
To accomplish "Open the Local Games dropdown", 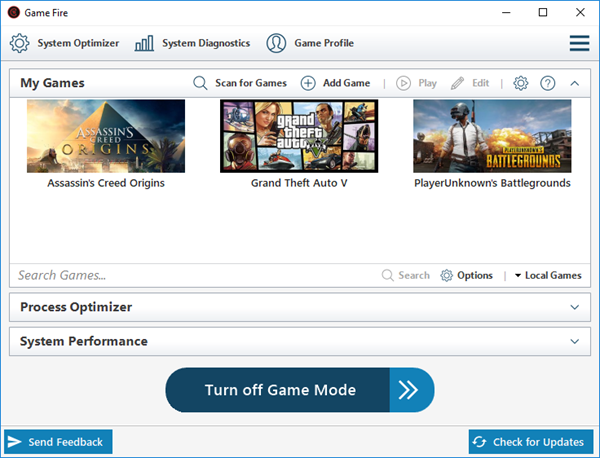I will tap(548, 275).
